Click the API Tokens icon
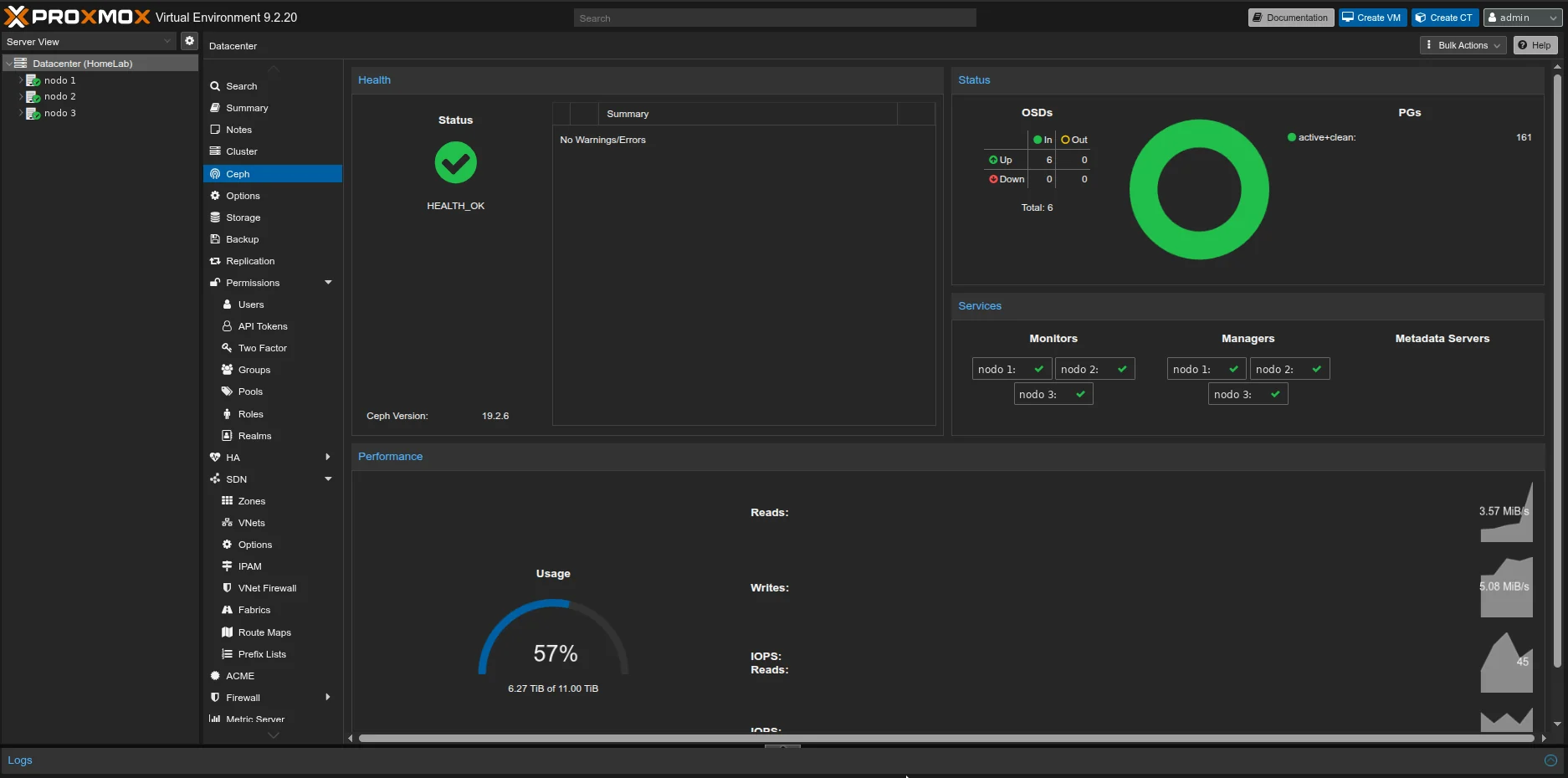1568x778 pixels. tap(227, 326)
